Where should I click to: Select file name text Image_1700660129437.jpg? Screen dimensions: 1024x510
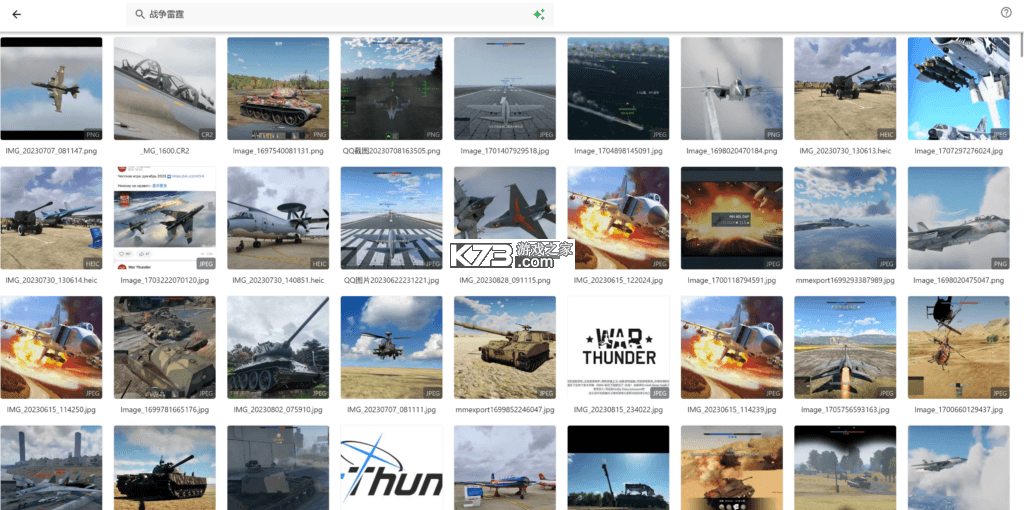point(959,409)
